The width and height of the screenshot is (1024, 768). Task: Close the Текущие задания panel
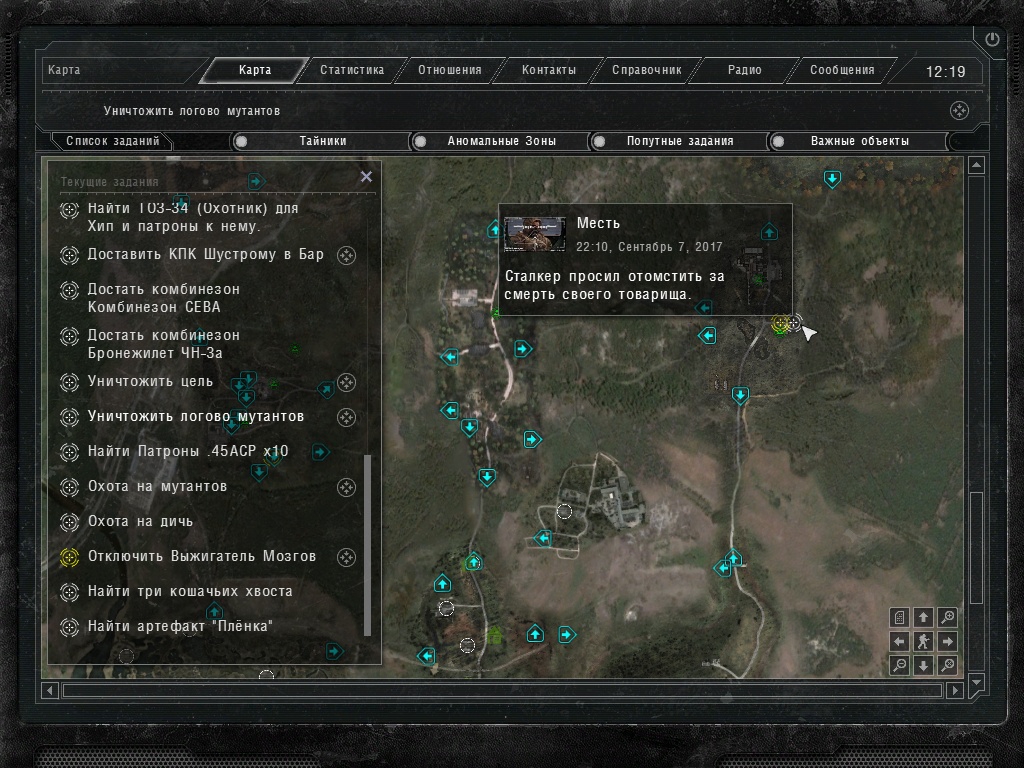pyautogui.click(x=366, y=176)
